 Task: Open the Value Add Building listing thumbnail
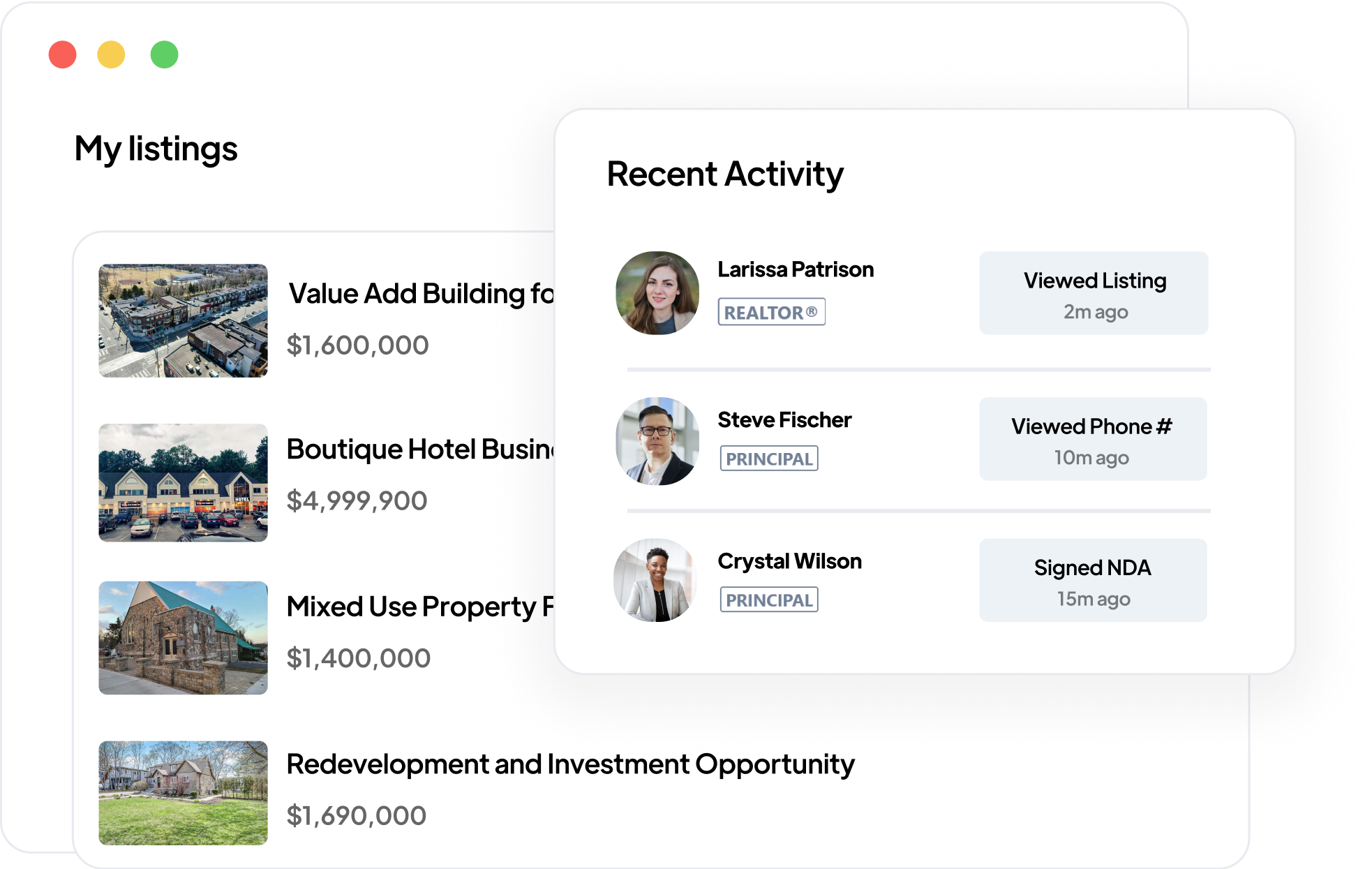[x=183, y=320]
